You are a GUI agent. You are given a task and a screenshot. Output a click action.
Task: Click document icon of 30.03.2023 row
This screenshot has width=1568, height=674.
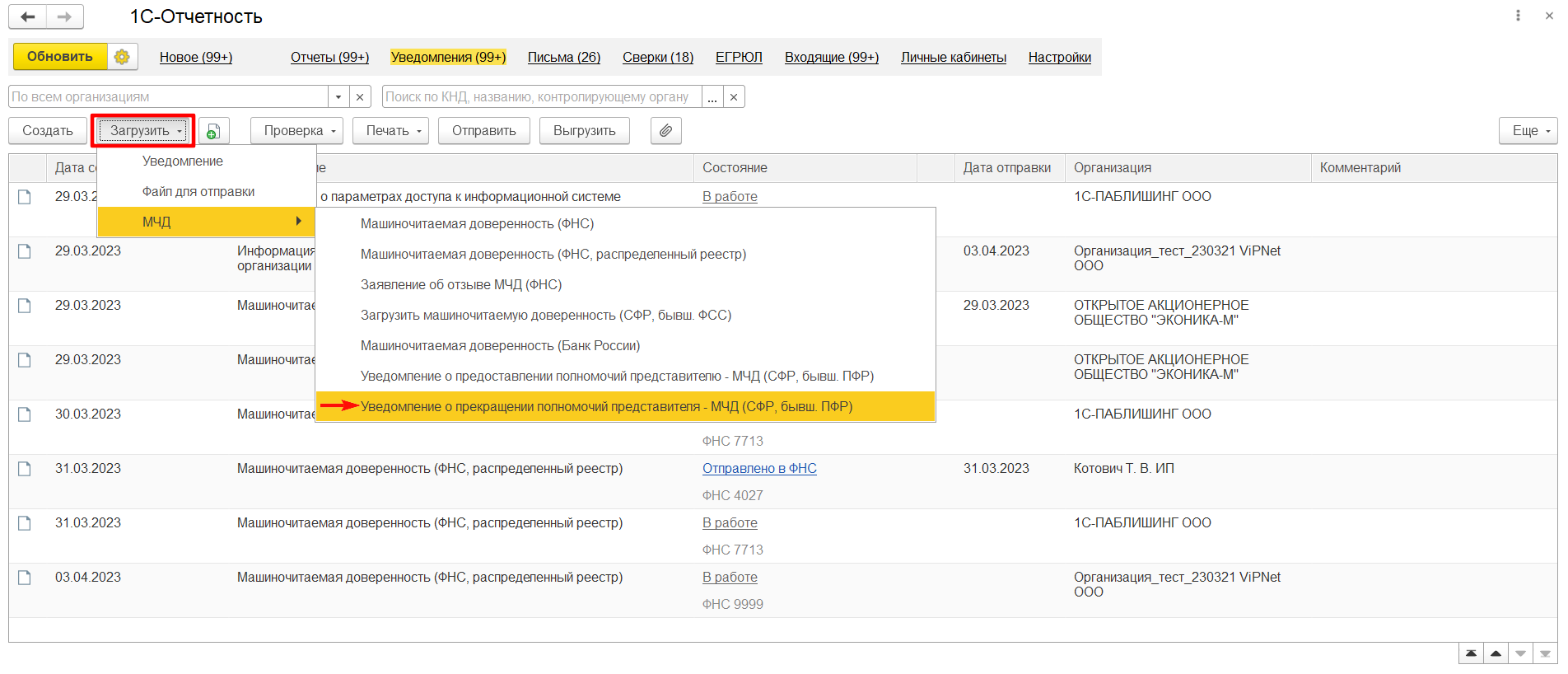(25, 414)
